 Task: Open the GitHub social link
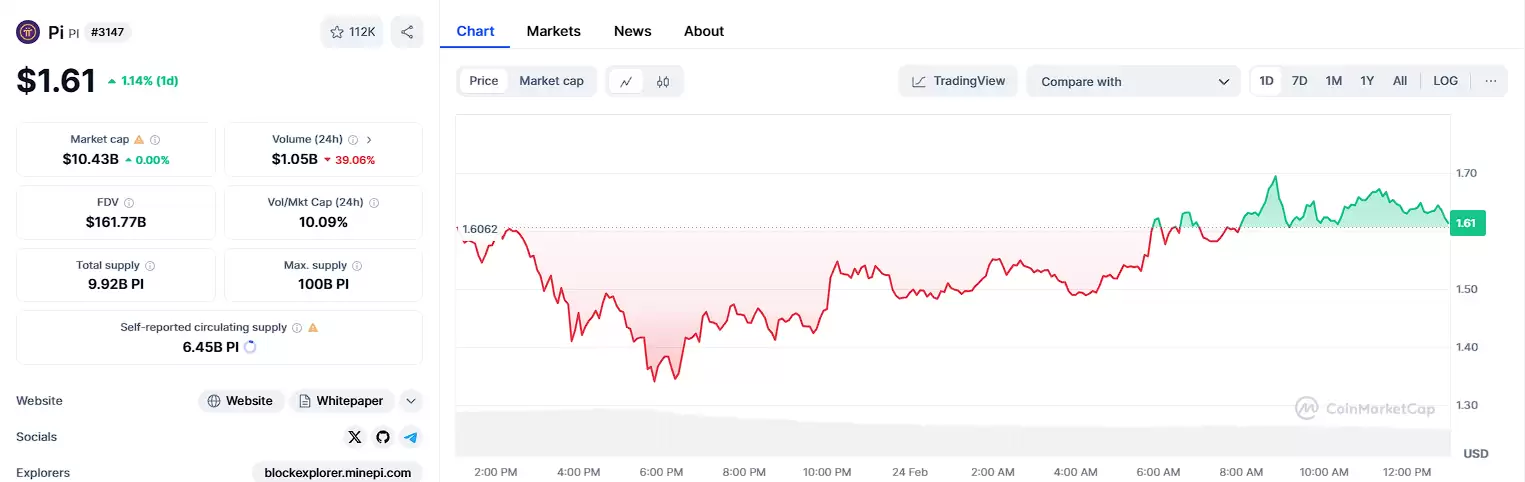383,437
